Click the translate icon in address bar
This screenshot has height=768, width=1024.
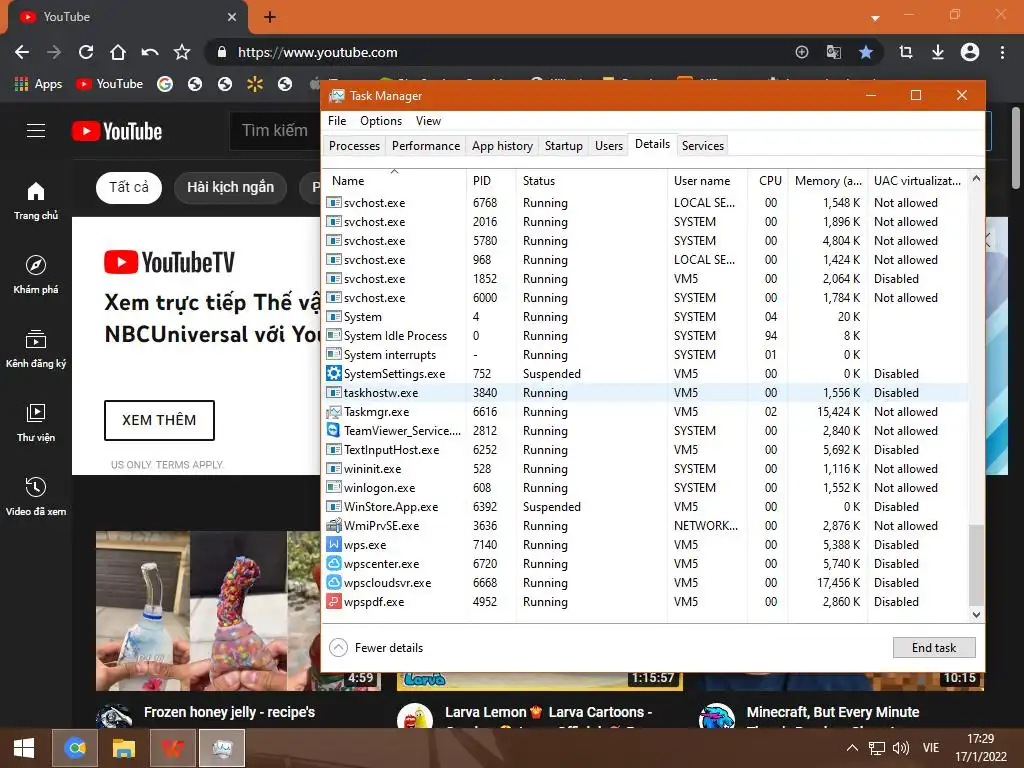(x=834, y=52)
